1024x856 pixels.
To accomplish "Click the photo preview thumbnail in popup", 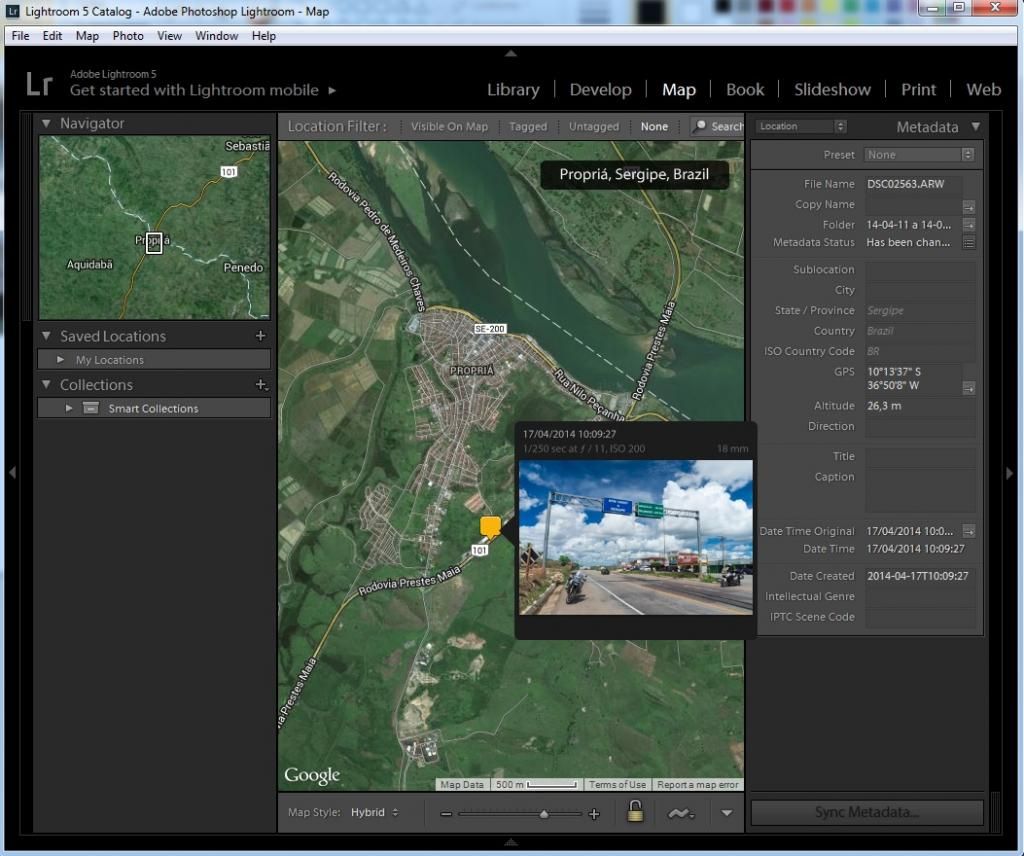I will (x=635, y=537).
